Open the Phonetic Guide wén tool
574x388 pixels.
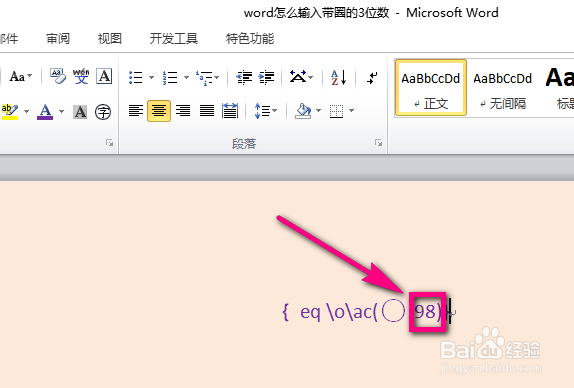tap(81, 76)
